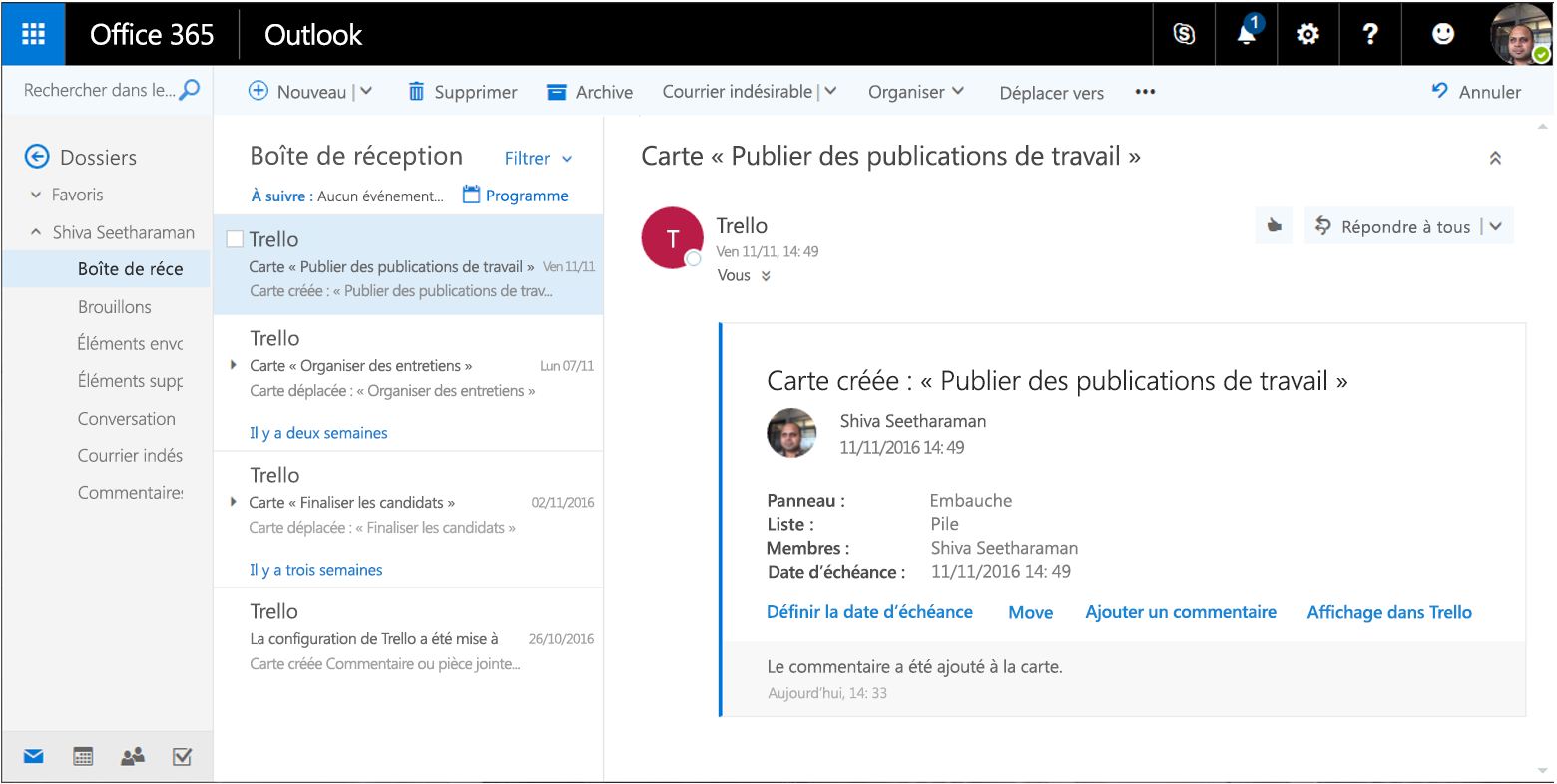Create a new message with Nouveau
The width and height of the screenshot is (1557, 784).
(297, 91)
